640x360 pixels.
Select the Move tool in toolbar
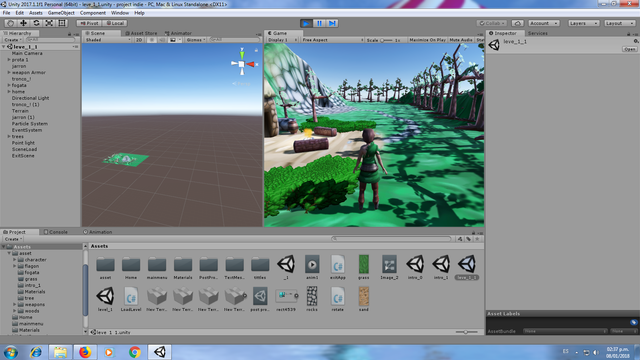tap(23, 23)
